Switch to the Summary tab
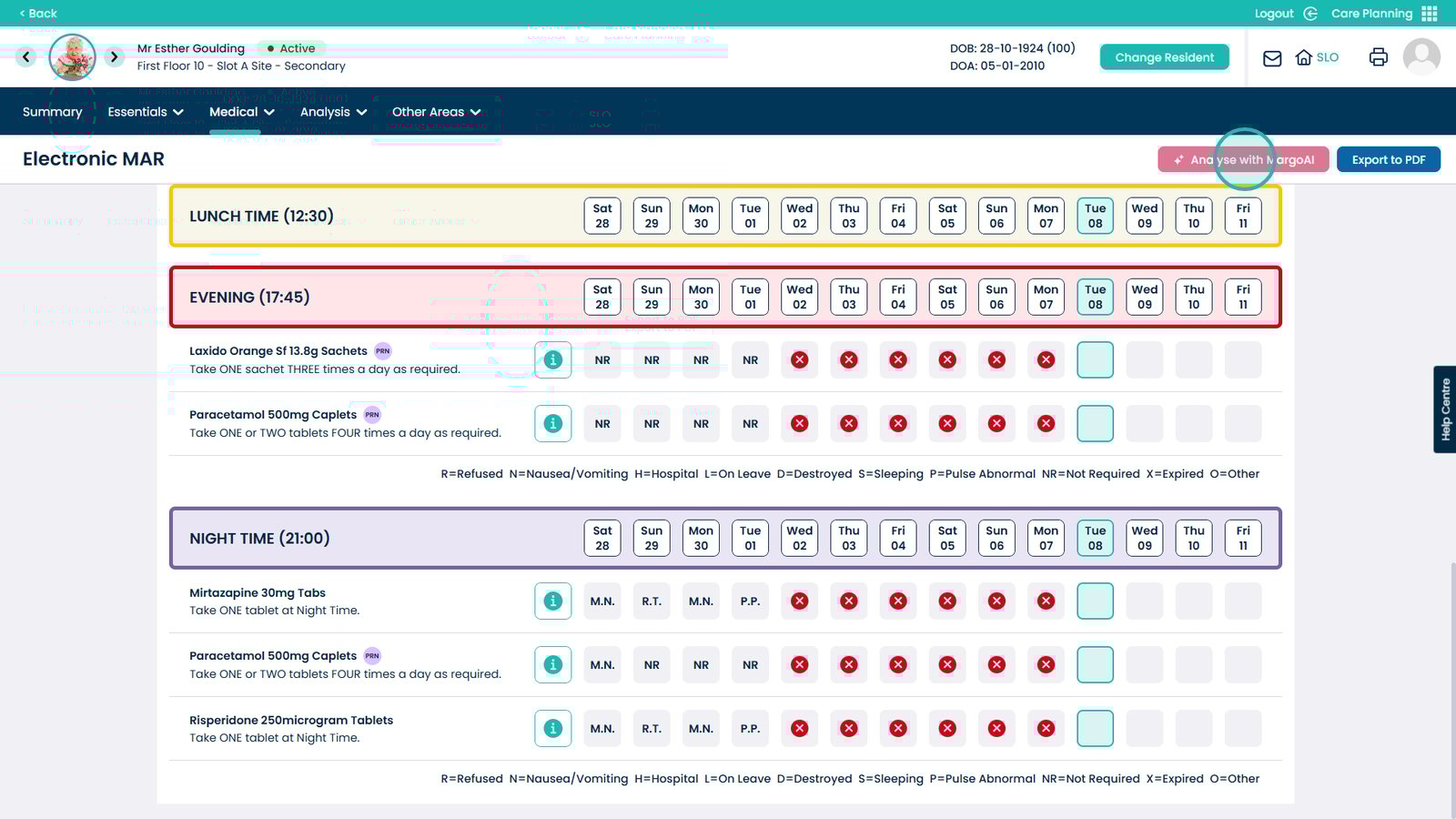 pos(52,112)
